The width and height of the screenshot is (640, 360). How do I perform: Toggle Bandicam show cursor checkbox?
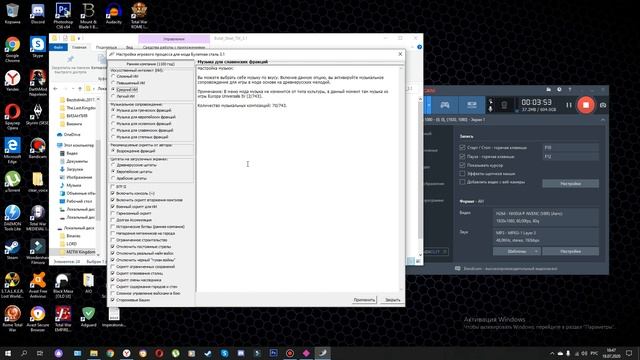pyautogui.click(x=462, y=165)
